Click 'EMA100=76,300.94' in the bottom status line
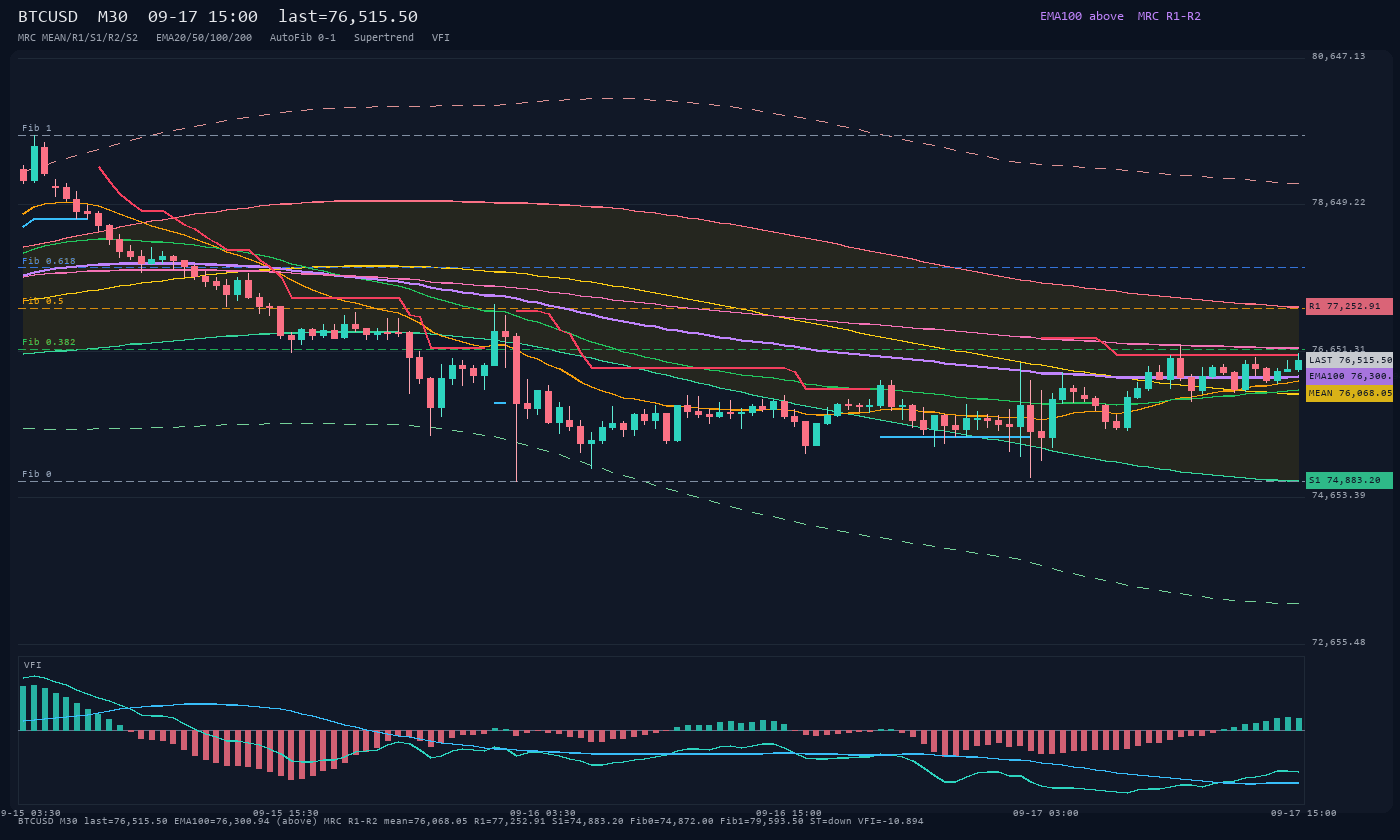This screenshot has width=1400, height=840. pos(222,821)
